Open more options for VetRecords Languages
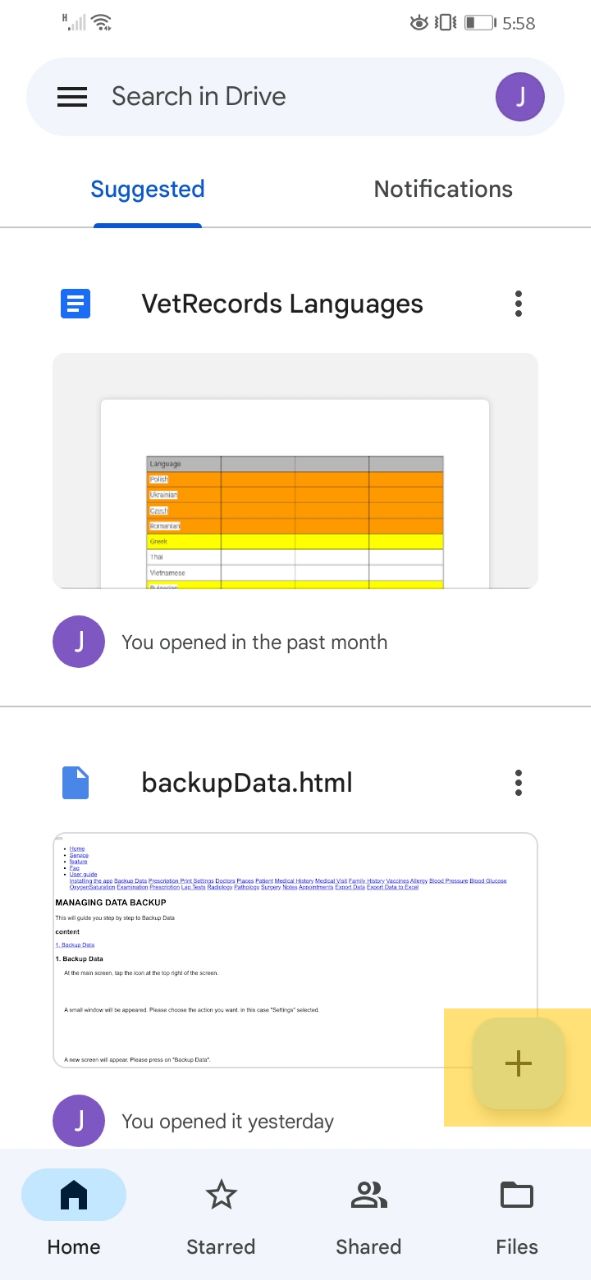 pyautogui.click(x=518, y=304)
